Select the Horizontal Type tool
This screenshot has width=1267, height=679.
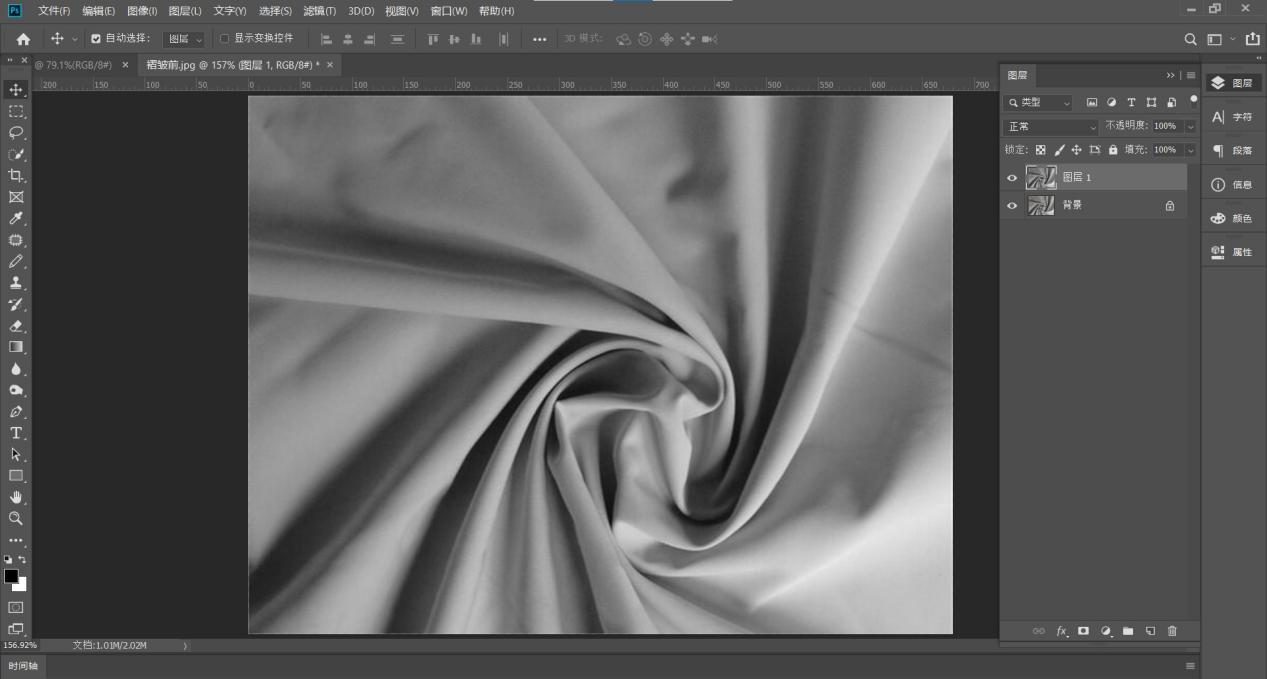(x=16, y=433)
